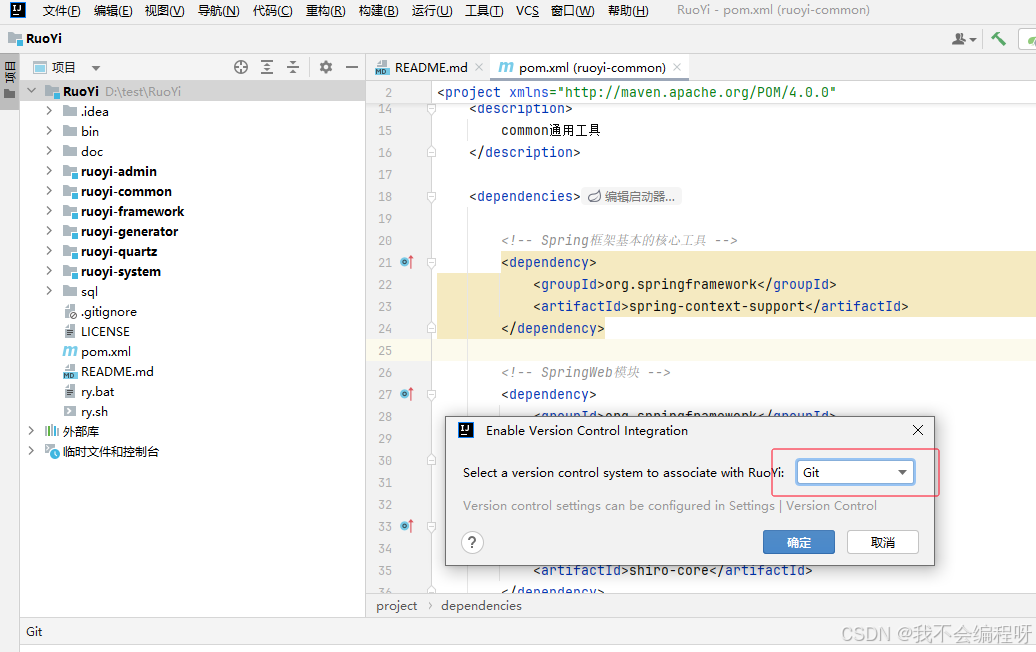Hide the project panel with minus icon

coord(352,67)
